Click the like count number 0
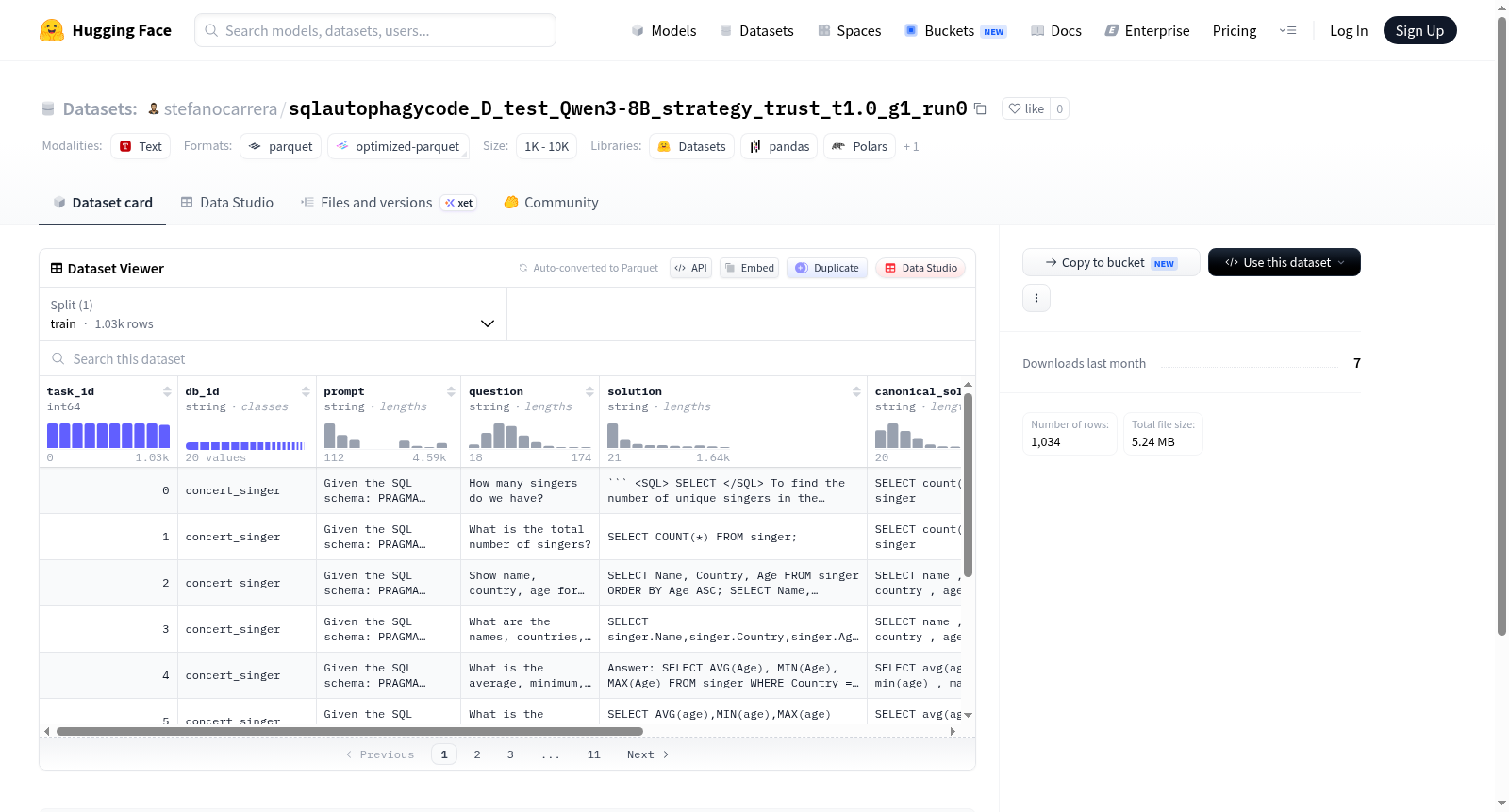Image resolution: width=1509 pixels, height=812 pixels. click(1059, 108)
